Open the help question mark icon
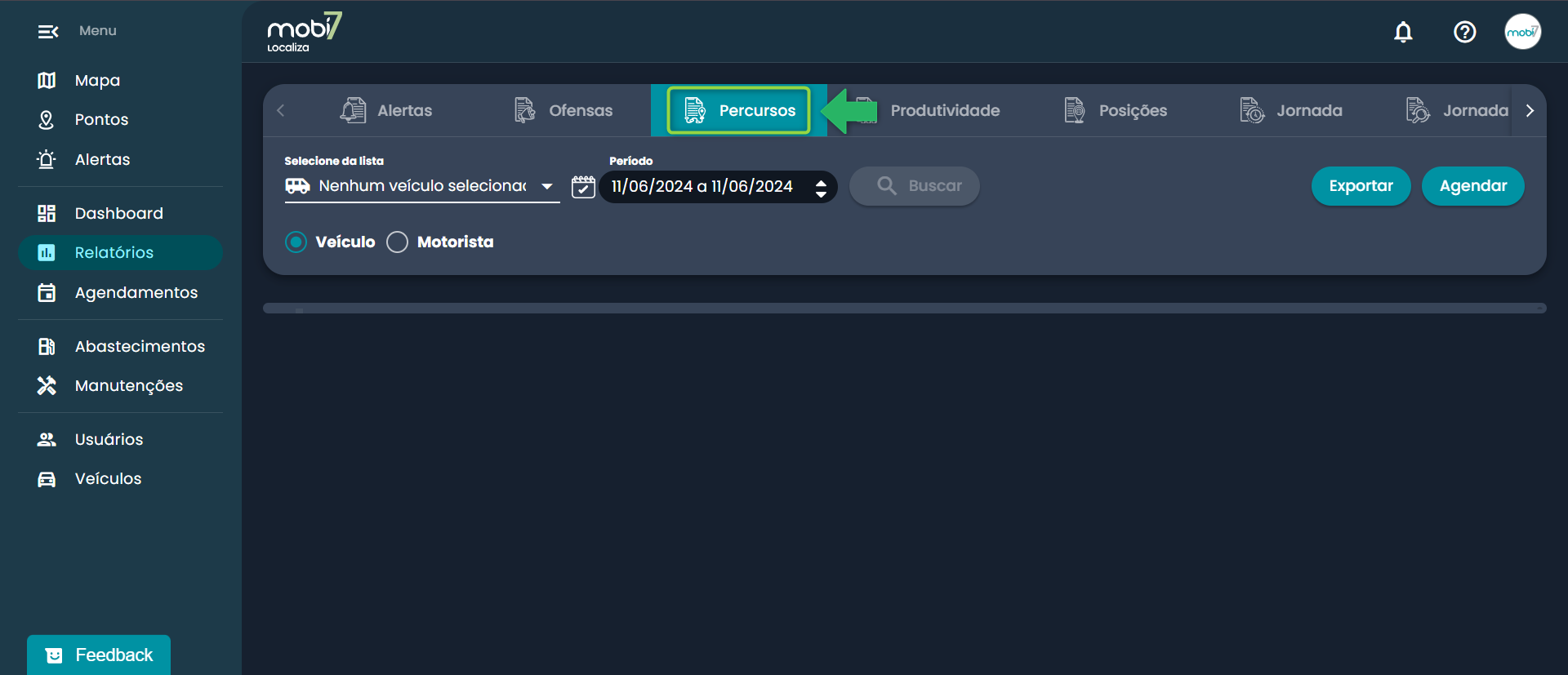 [x=1464, y=32]
